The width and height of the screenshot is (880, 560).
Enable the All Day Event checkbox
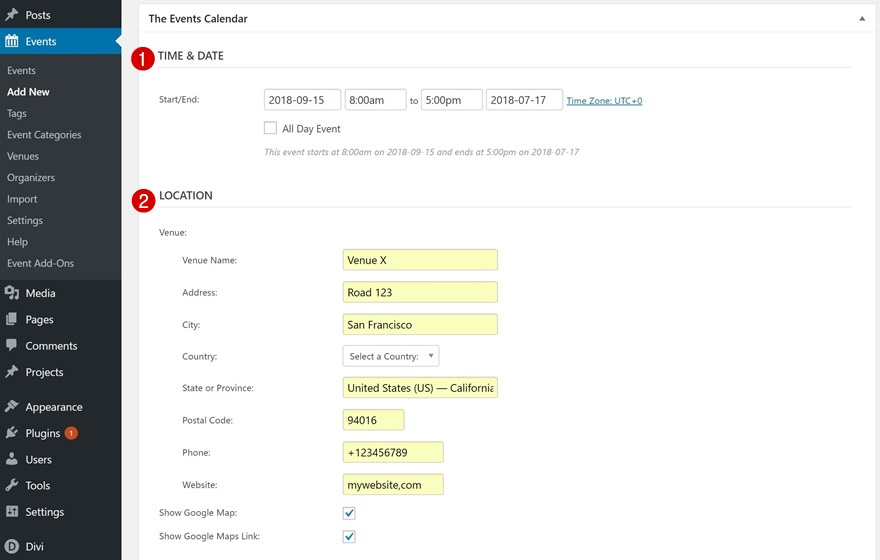[x=270, y=128]
